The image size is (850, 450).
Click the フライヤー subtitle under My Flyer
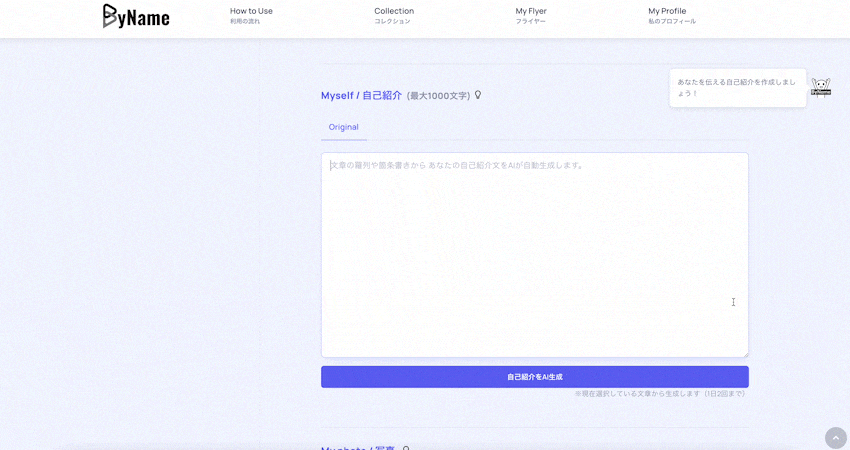(530, 22)
